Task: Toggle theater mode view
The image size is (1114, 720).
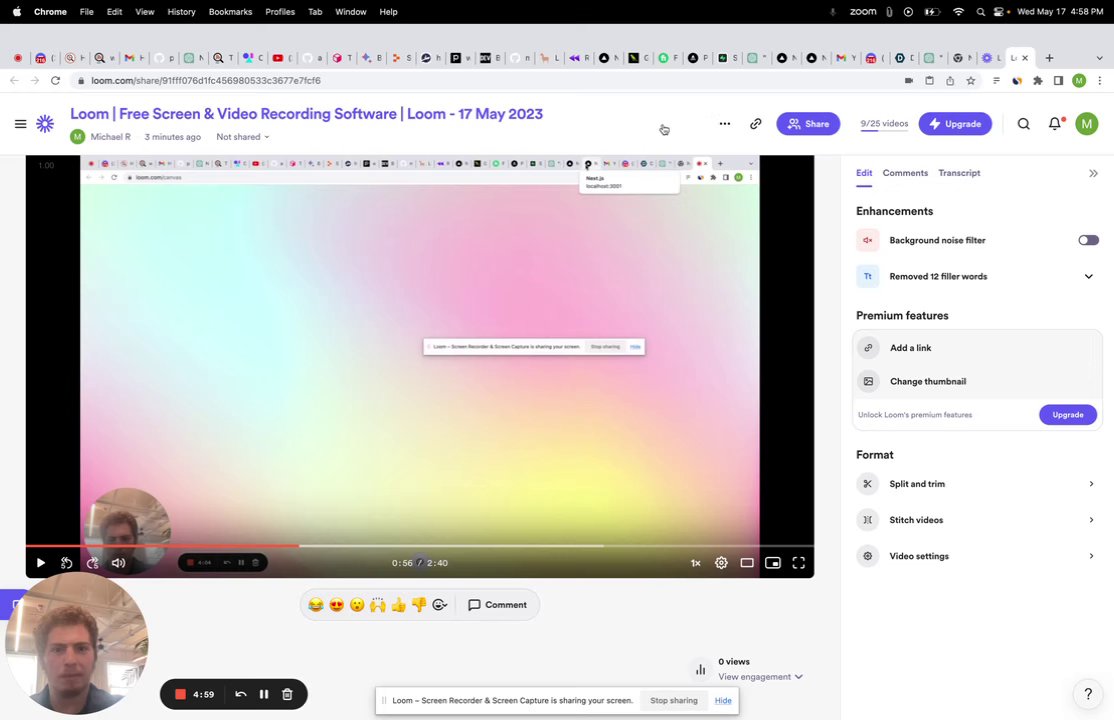Action: pos(747,563)
